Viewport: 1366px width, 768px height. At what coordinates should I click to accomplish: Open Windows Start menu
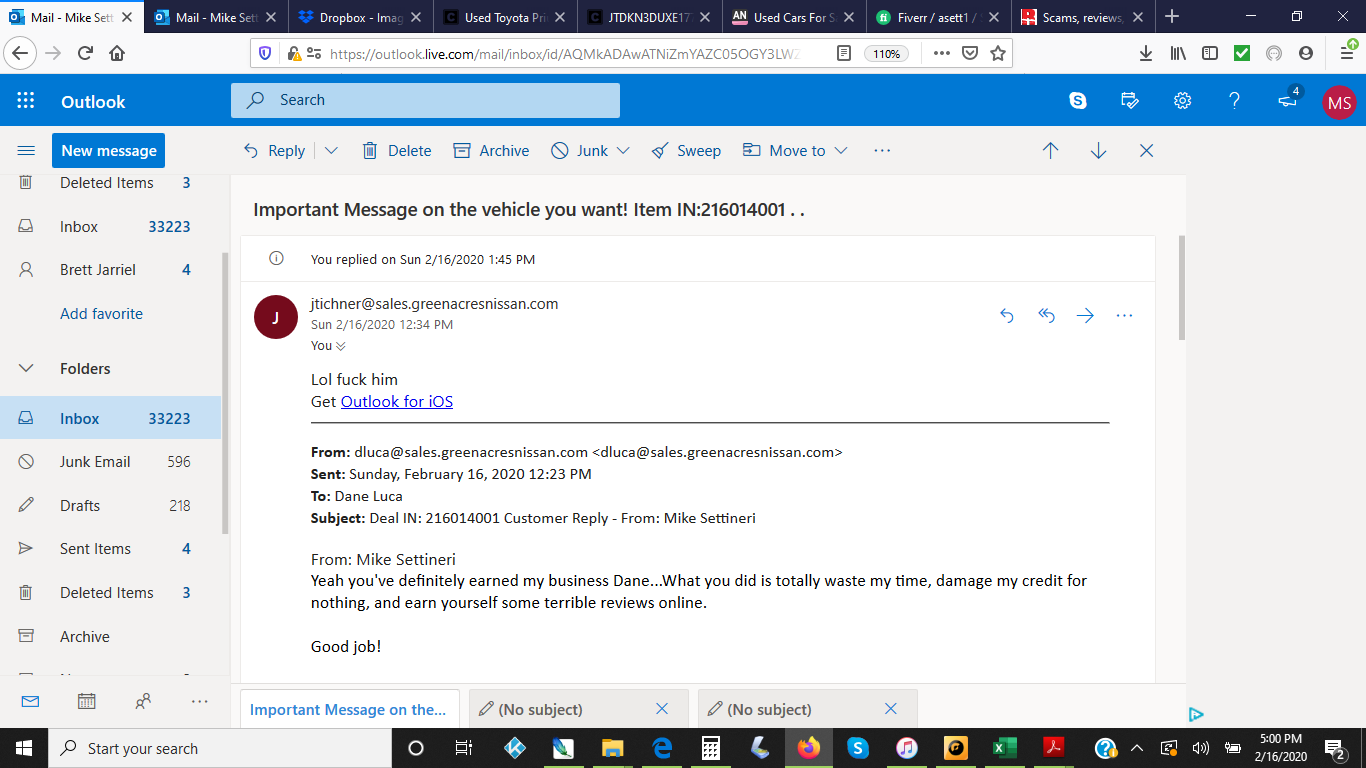[24, 748]
